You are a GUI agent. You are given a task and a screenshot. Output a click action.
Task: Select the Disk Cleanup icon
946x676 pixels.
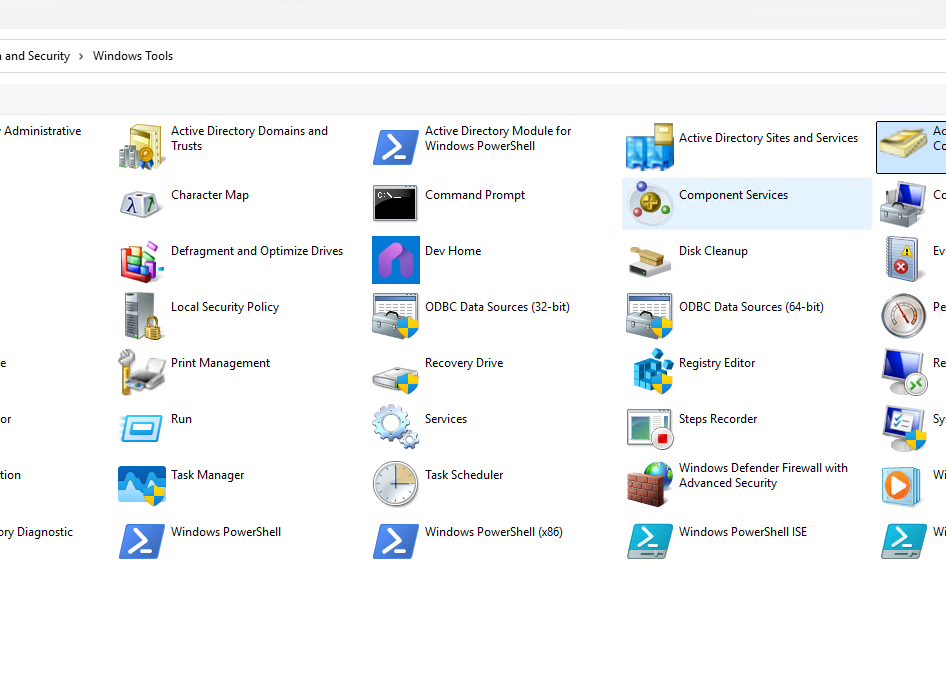click(x=650, y=260)
